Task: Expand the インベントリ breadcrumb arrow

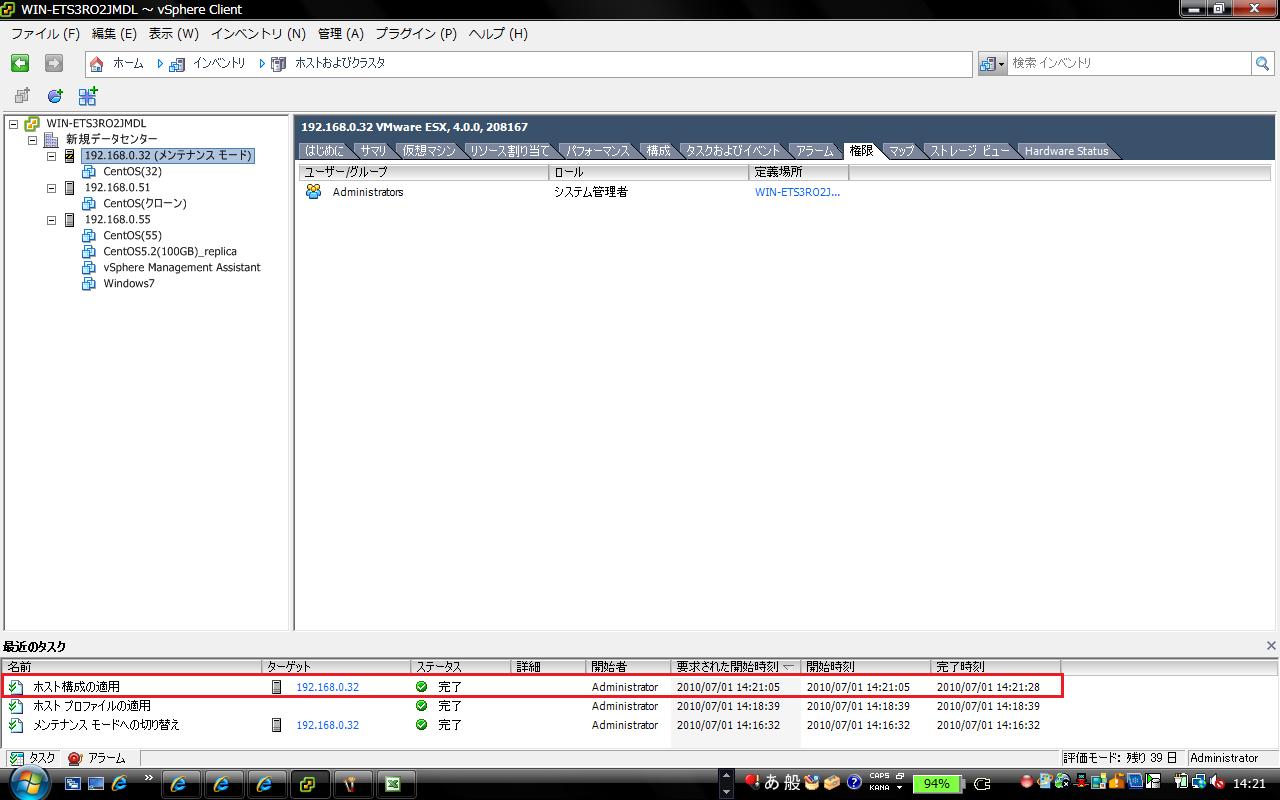Action: click(261, 63)
